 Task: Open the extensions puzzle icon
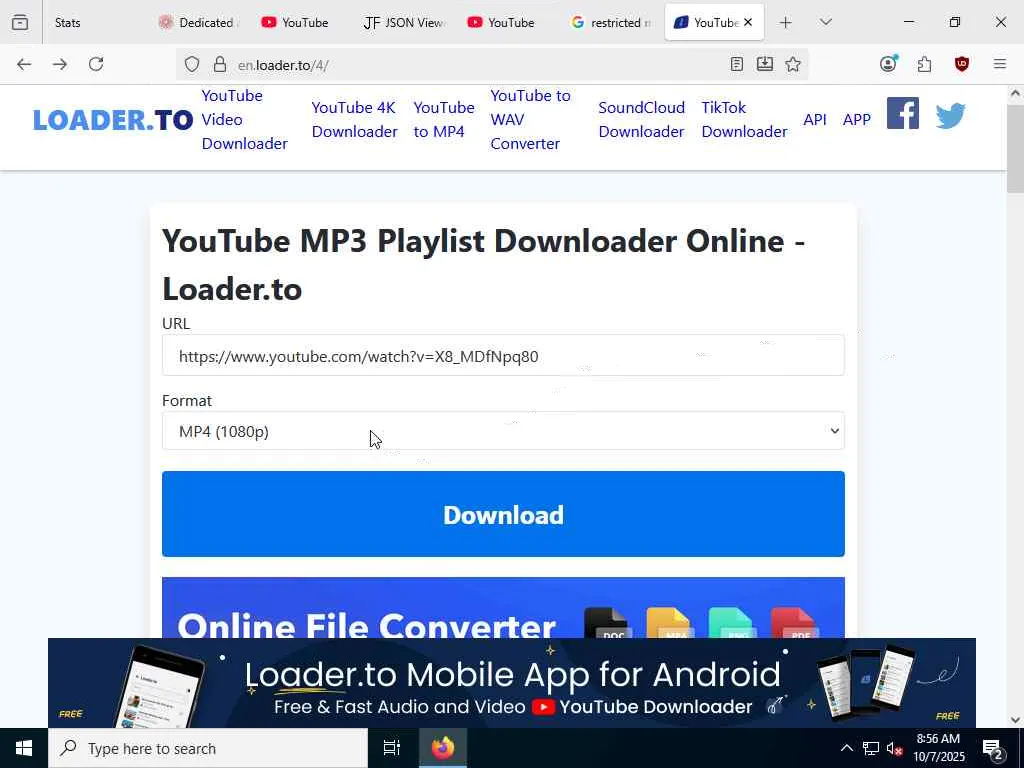pos(924,64)
